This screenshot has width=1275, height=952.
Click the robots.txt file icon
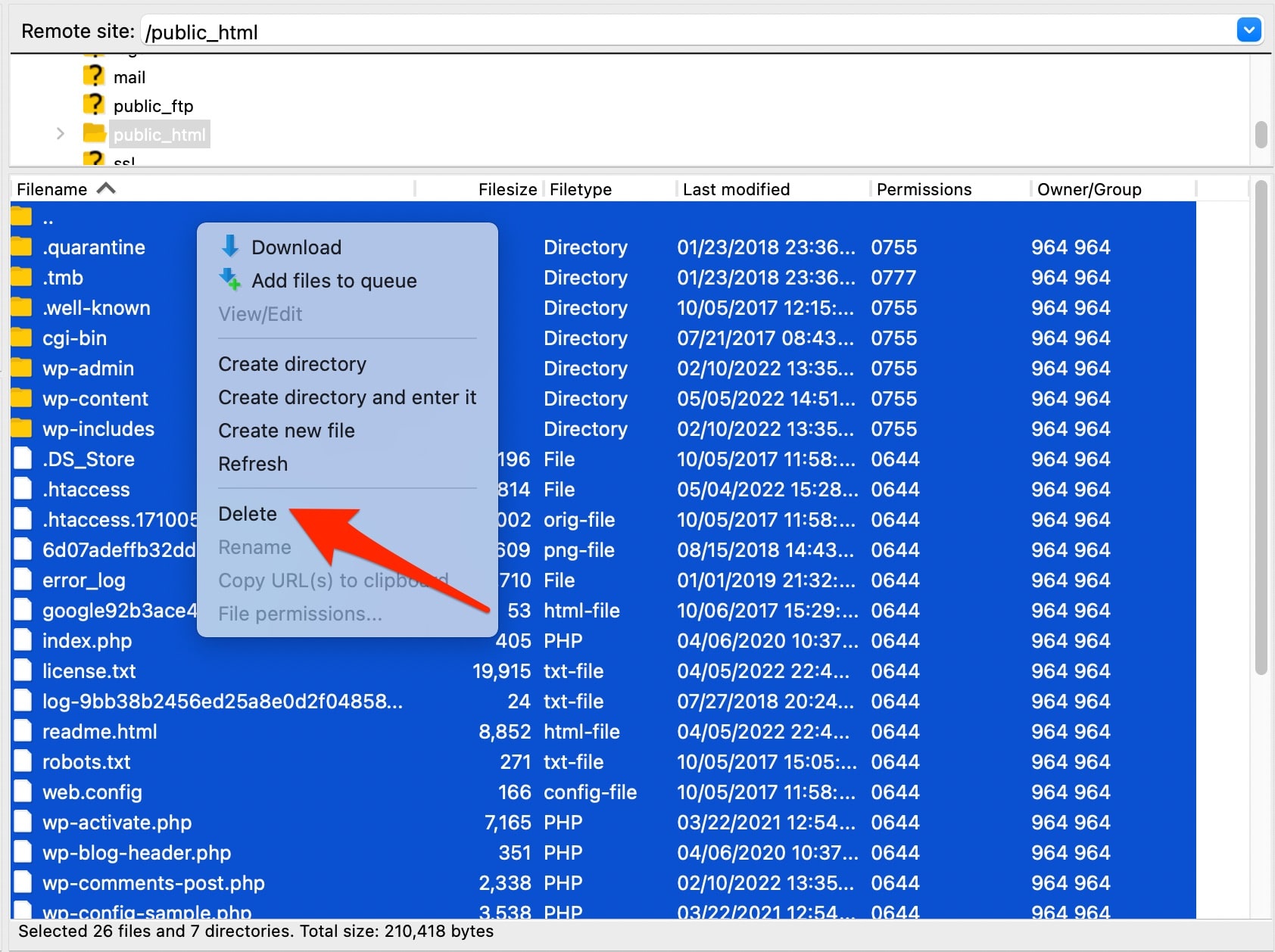point(23,761)
